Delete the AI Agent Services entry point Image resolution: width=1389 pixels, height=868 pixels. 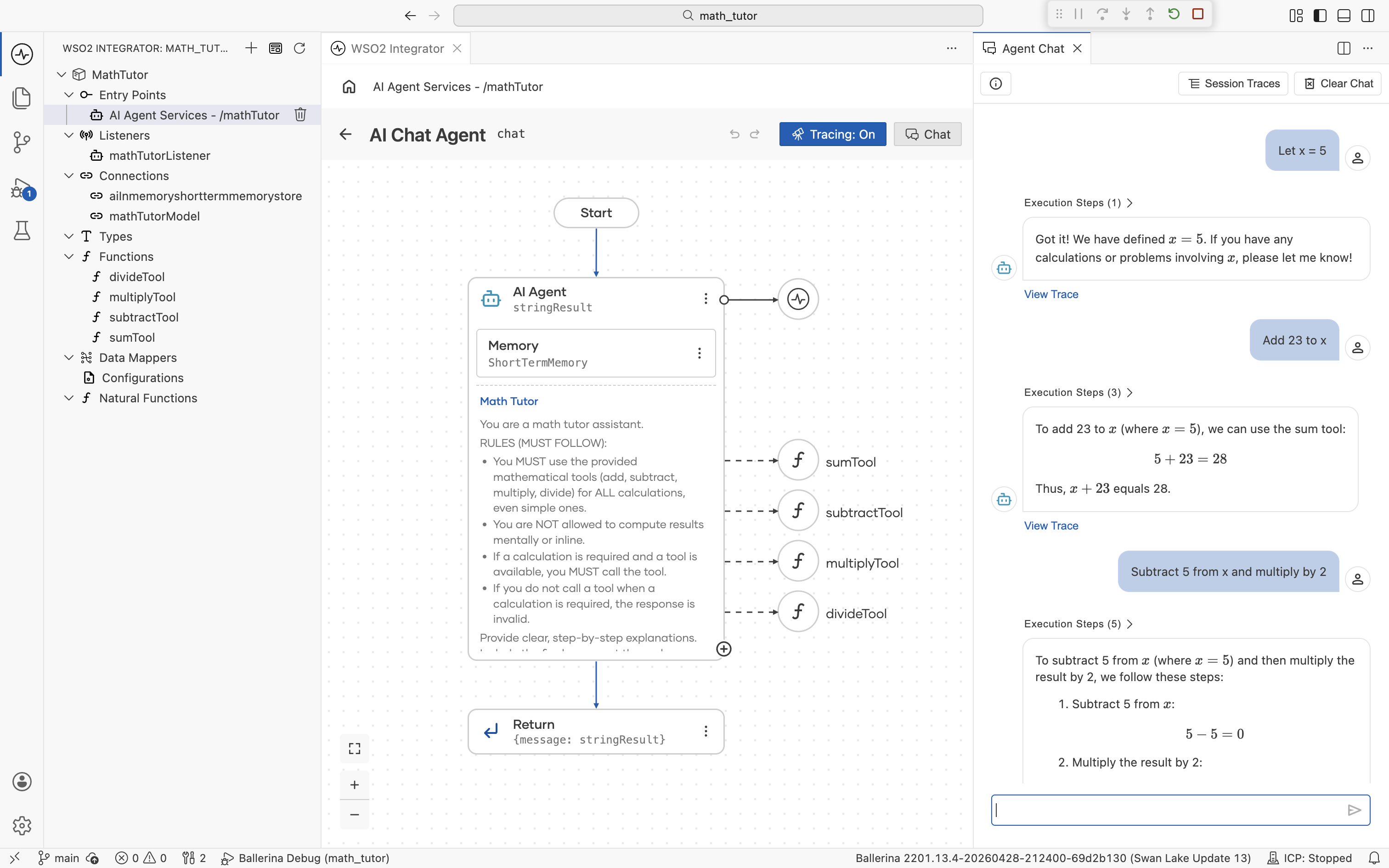pyautogui.click(x=300, y=115)
